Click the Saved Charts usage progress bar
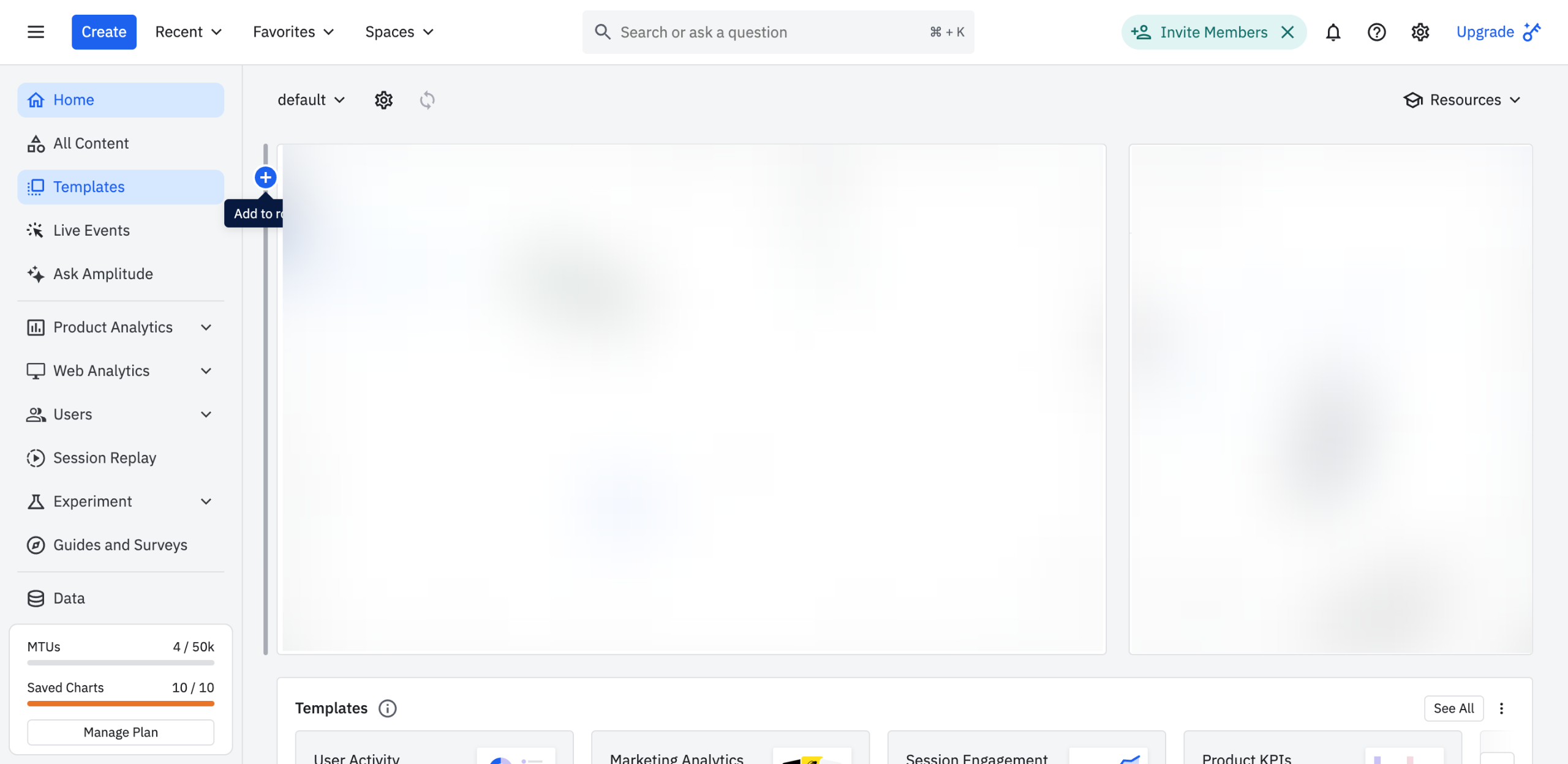The height and width of the screenshot is (764, 1568). coord(121,703)
